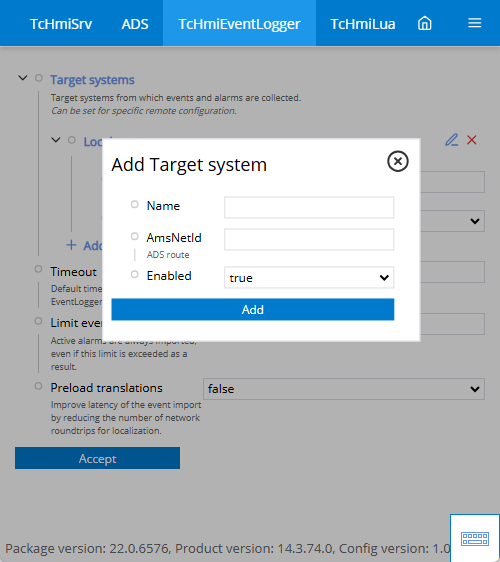Image resolution: width=500 pixels, height=562 pixels.
Task: Collapse the Local target entry chevron
Action: point(56,139)
